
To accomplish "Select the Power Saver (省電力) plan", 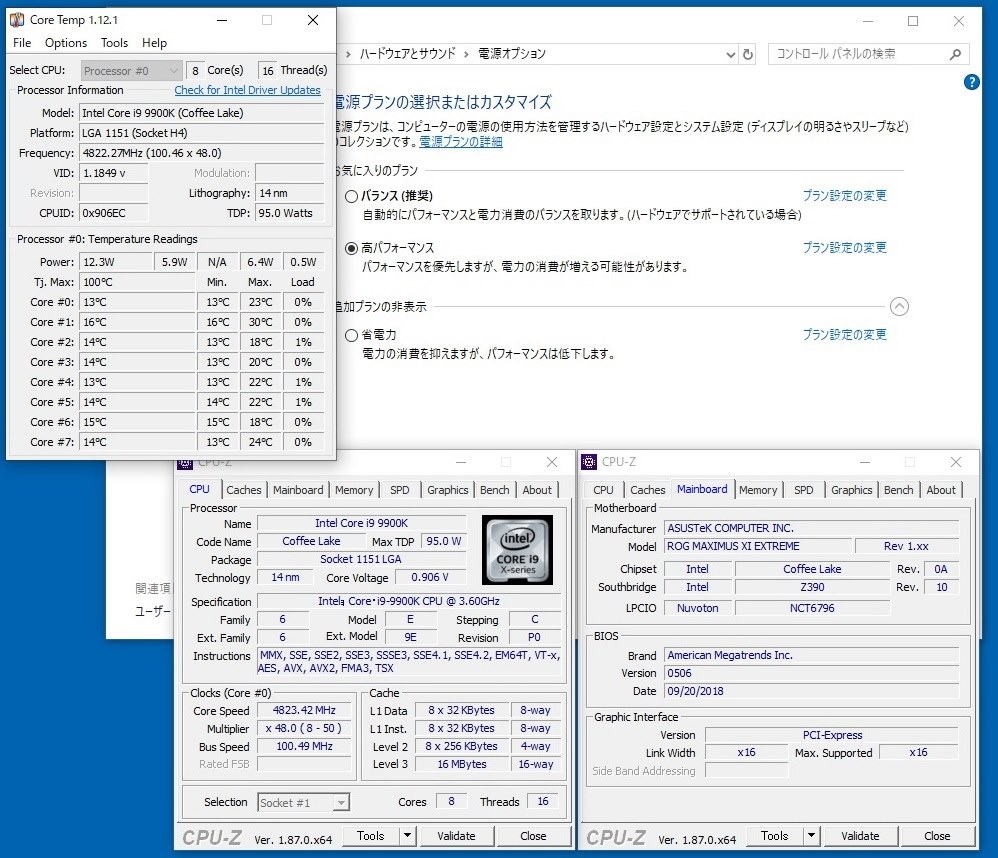I will point(351,335).
